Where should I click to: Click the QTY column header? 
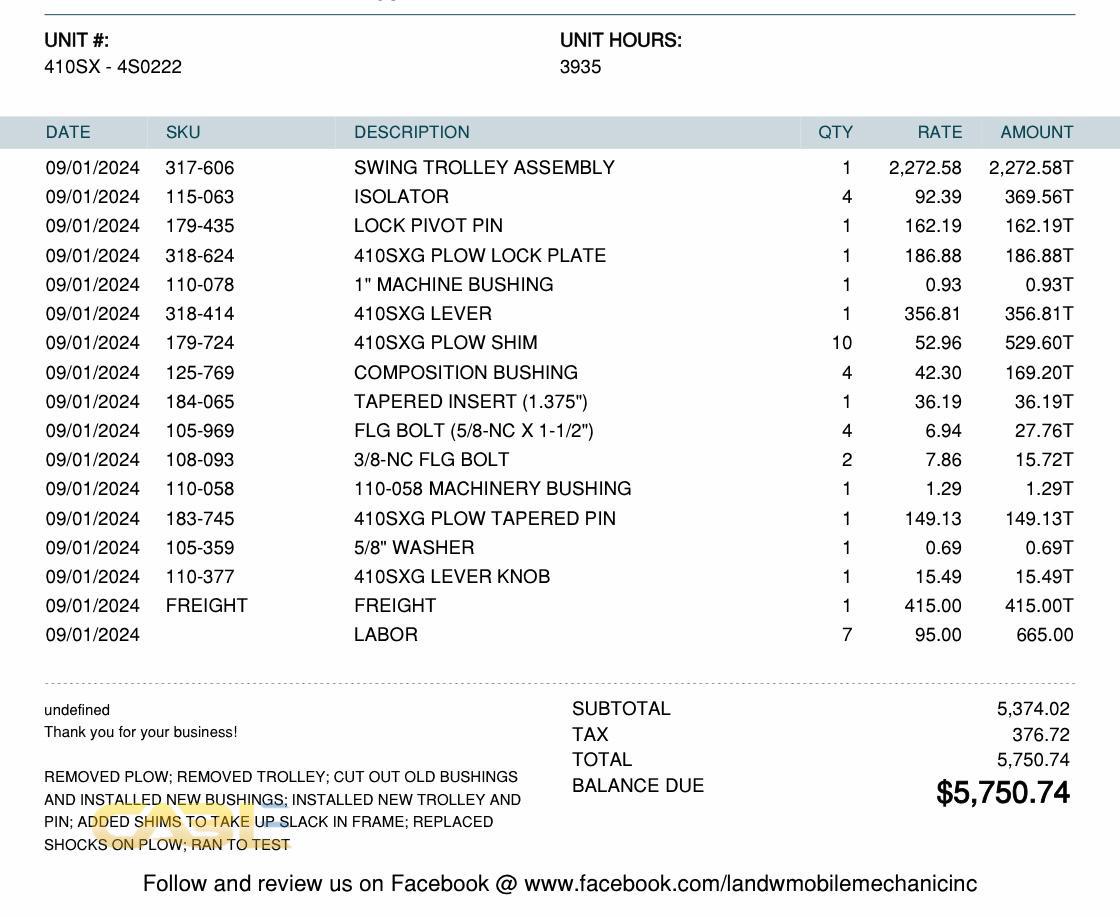coord(835,132)
